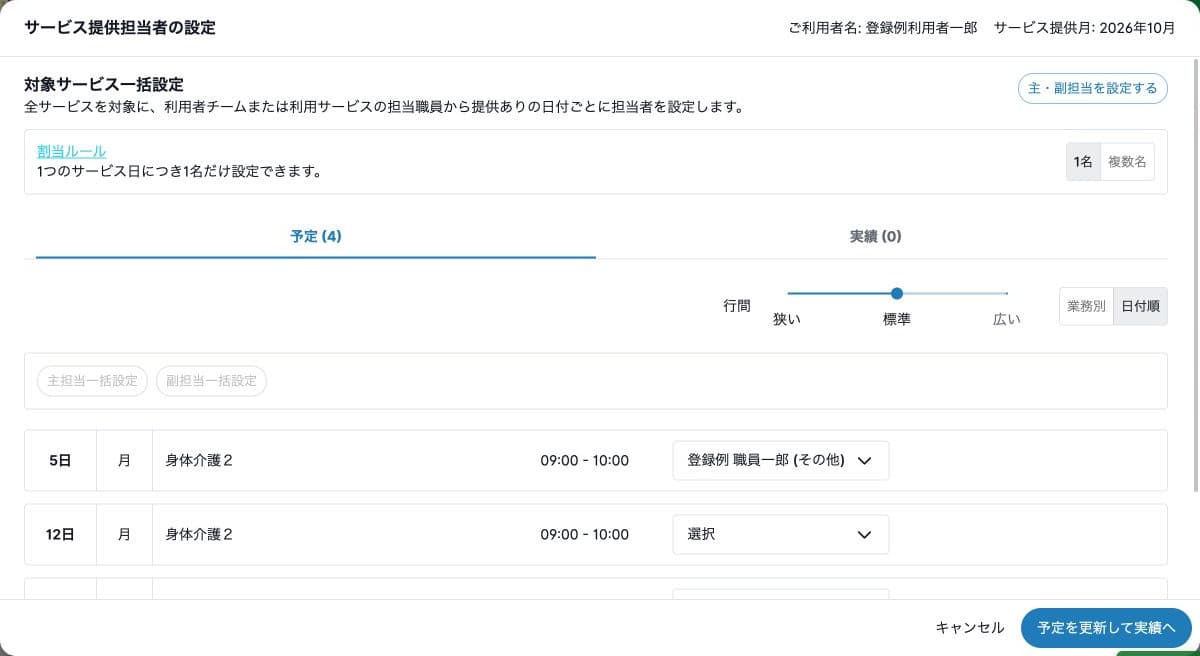The image size is (1200, 656).
Task: Switch to 実績 (0) tab
Action: point(876,237)
